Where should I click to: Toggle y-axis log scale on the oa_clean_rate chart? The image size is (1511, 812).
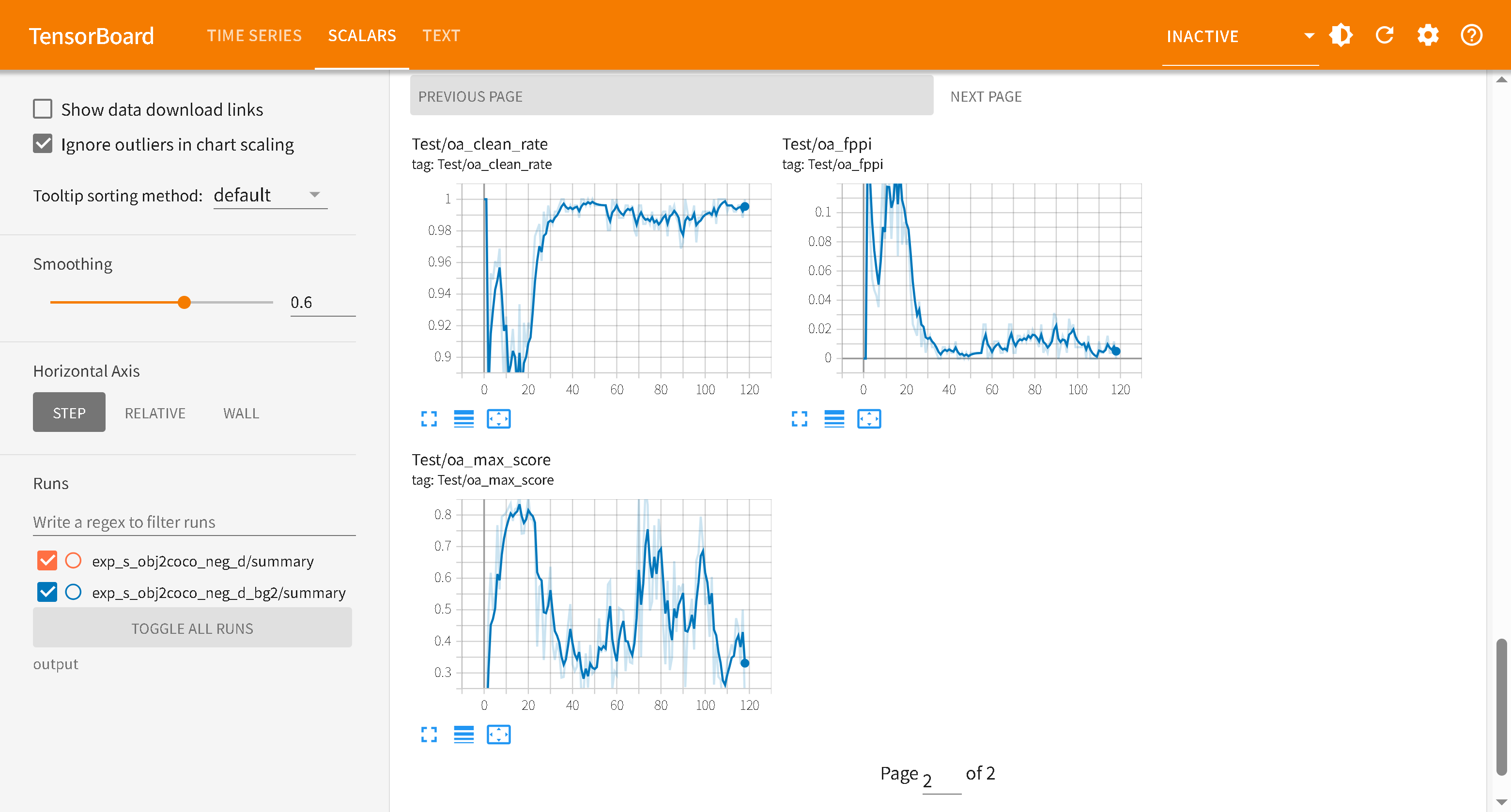click(463, 419)
